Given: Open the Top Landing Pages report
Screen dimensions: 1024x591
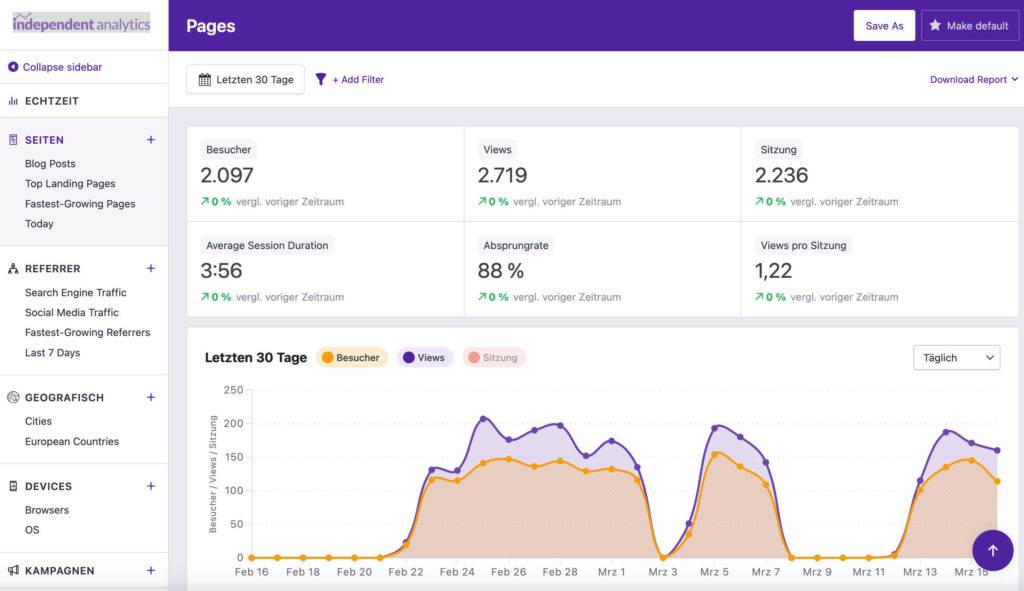Looking at the screenshot, I should [69, 183].
